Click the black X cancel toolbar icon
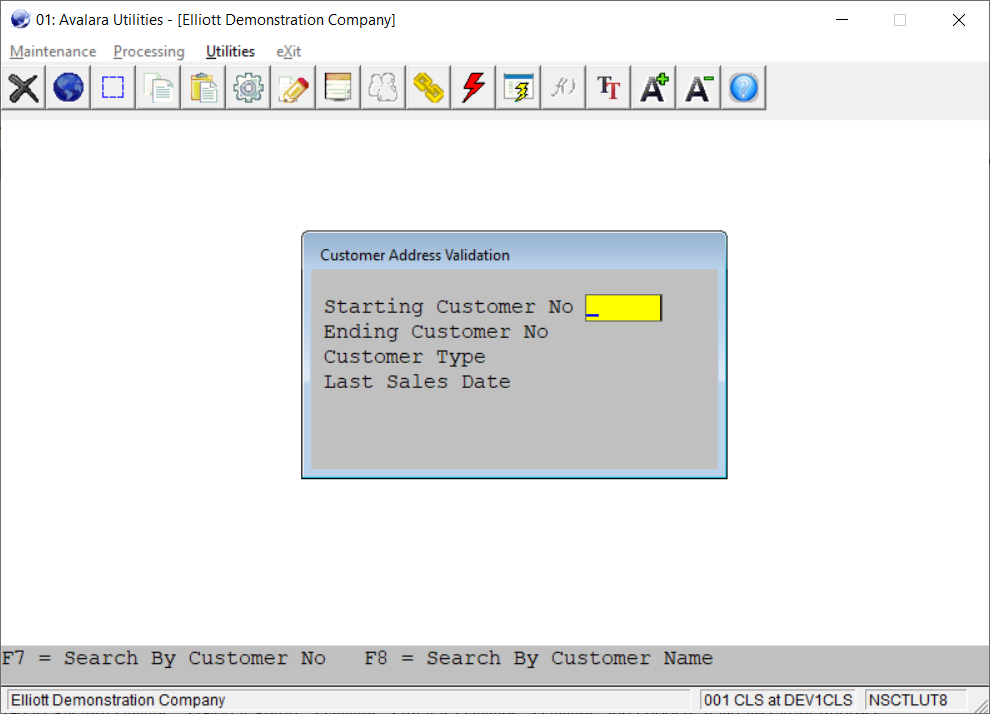Viewport: 990px width, 714px height. pos(23,88)
